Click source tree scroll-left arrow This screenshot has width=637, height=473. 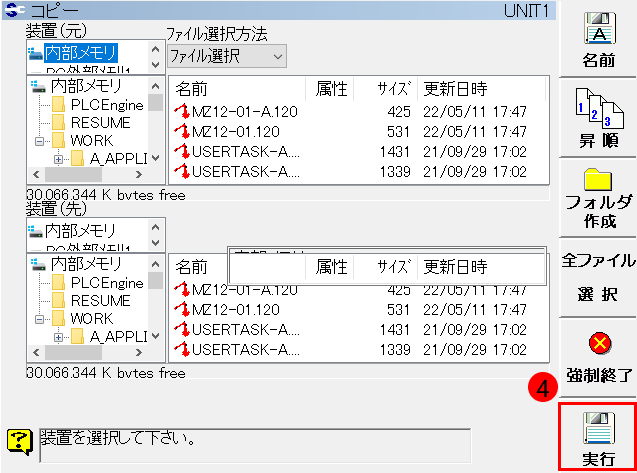(x=36, y=175)
